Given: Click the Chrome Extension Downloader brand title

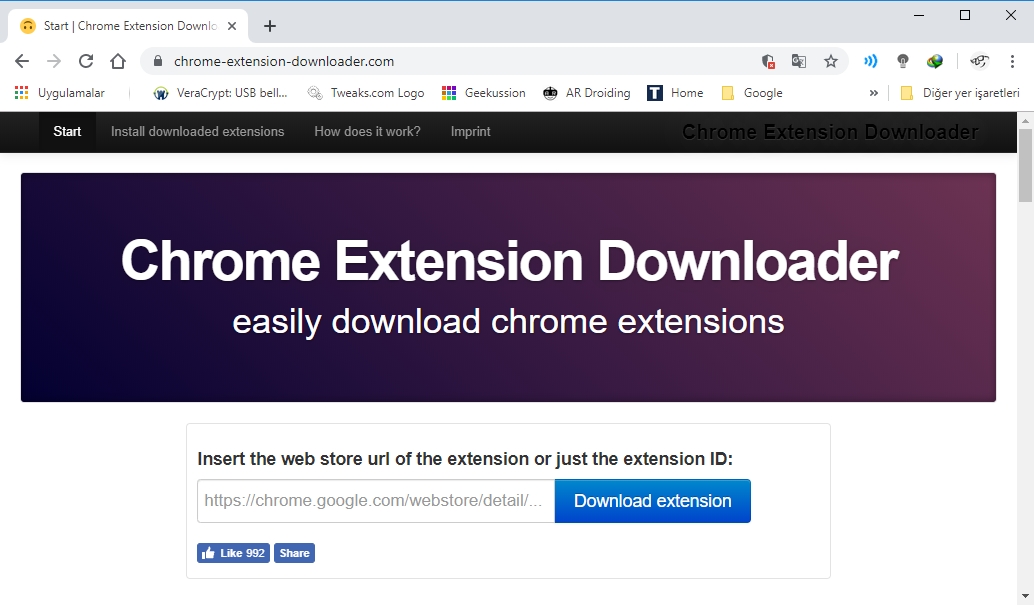Looking at the screenshot, I should (830, 132).
